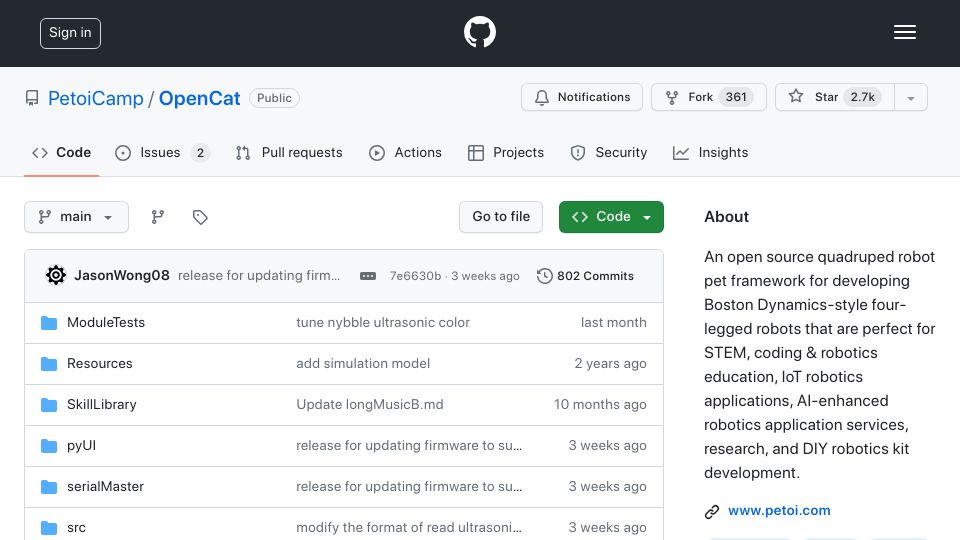
Task: Expand commit message ellipsis button
Action: tap(368, 276)
